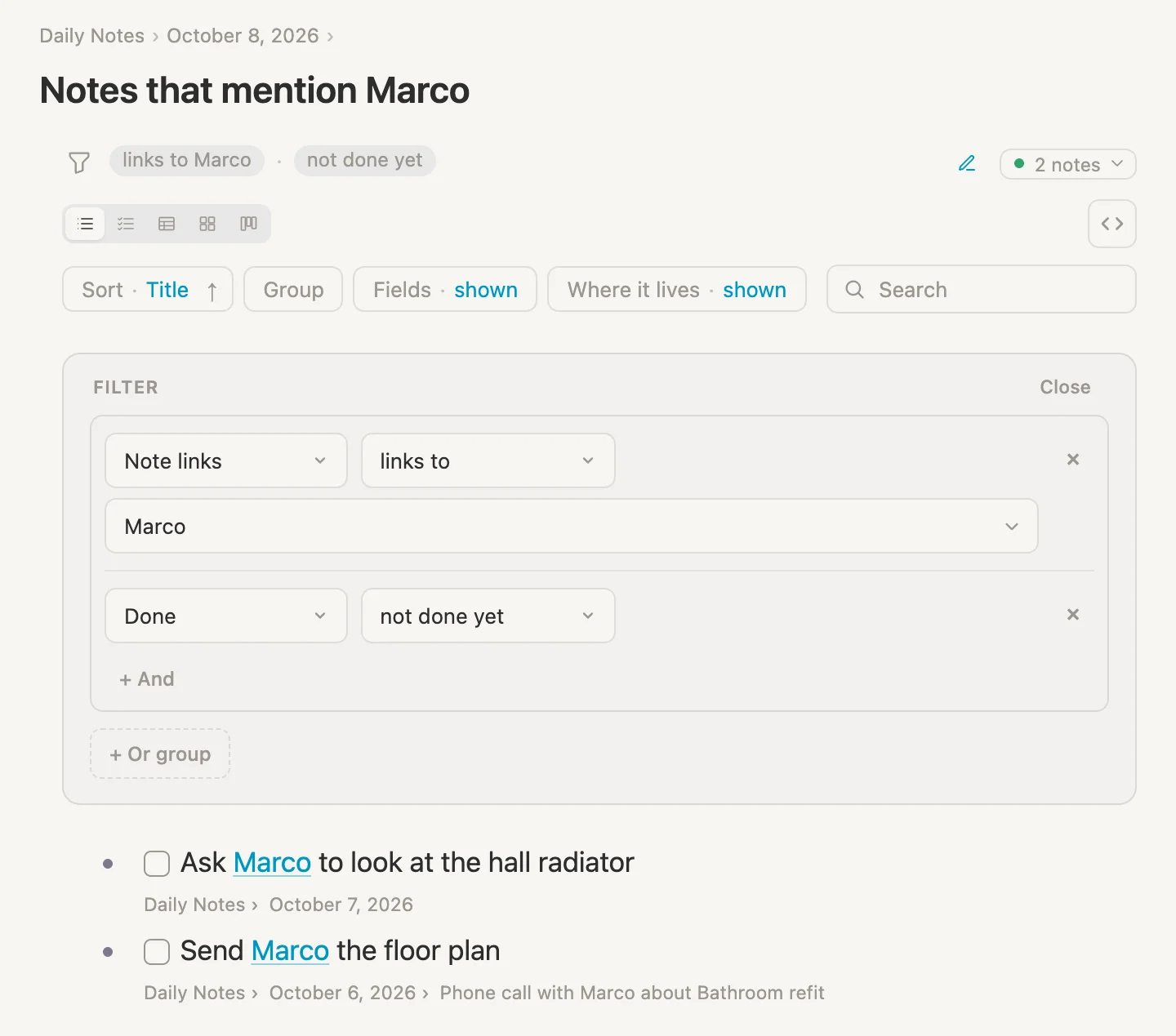Switch to the checklist view icon
1176x1036 pixels.
126,224
